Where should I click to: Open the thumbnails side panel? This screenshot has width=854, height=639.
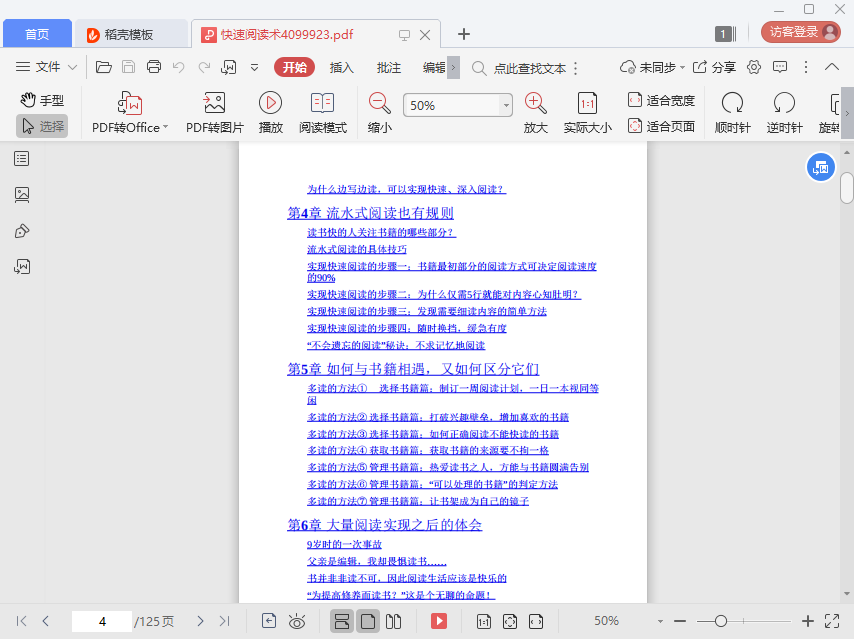[22, 194]
